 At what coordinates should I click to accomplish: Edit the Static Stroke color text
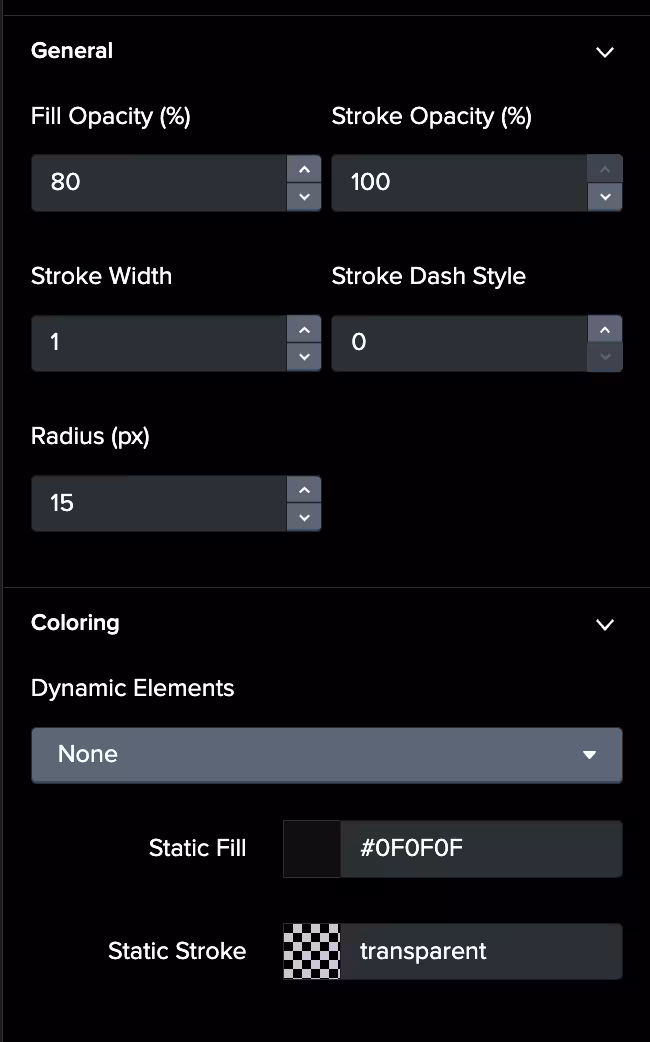coord(480,951)
